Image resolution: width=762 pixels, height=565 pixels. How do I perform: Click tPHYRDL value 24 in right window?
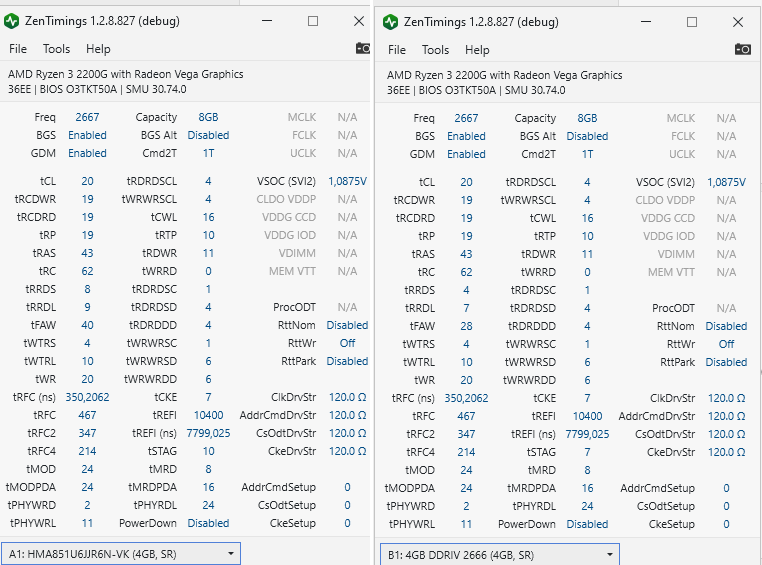587,506
